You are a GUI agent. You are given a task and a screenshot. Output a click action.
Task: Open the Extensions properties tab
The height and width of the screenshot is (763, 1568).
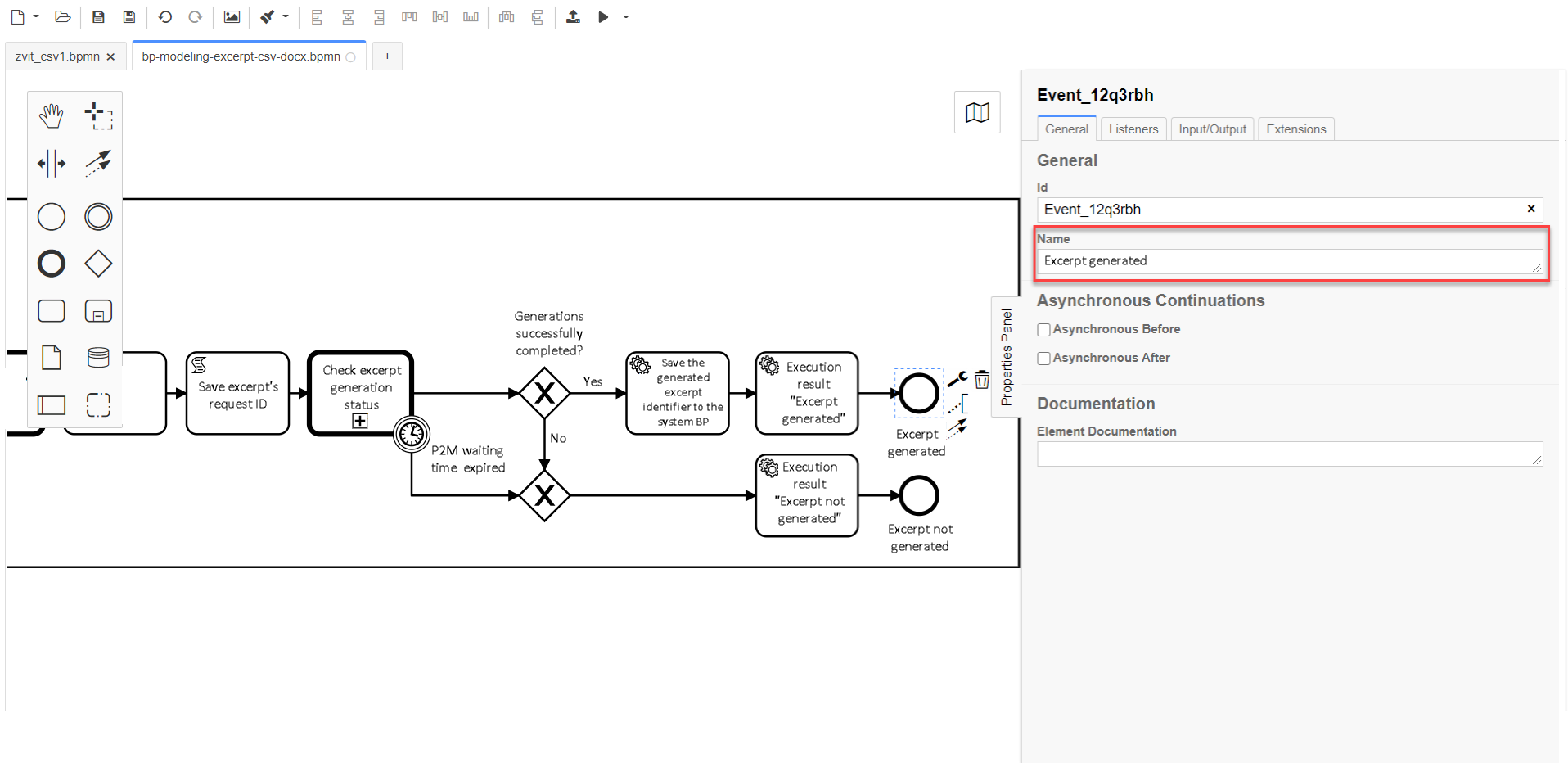coord(1296,129)
